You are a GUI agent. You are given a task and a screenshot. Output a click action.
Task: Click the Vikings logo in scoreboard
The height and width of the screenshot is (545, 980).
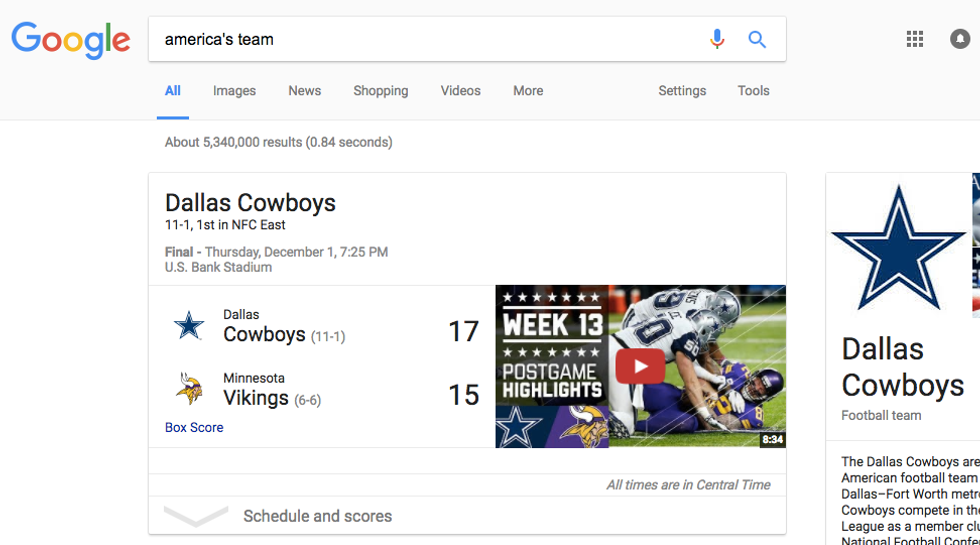tap(189, 389)
